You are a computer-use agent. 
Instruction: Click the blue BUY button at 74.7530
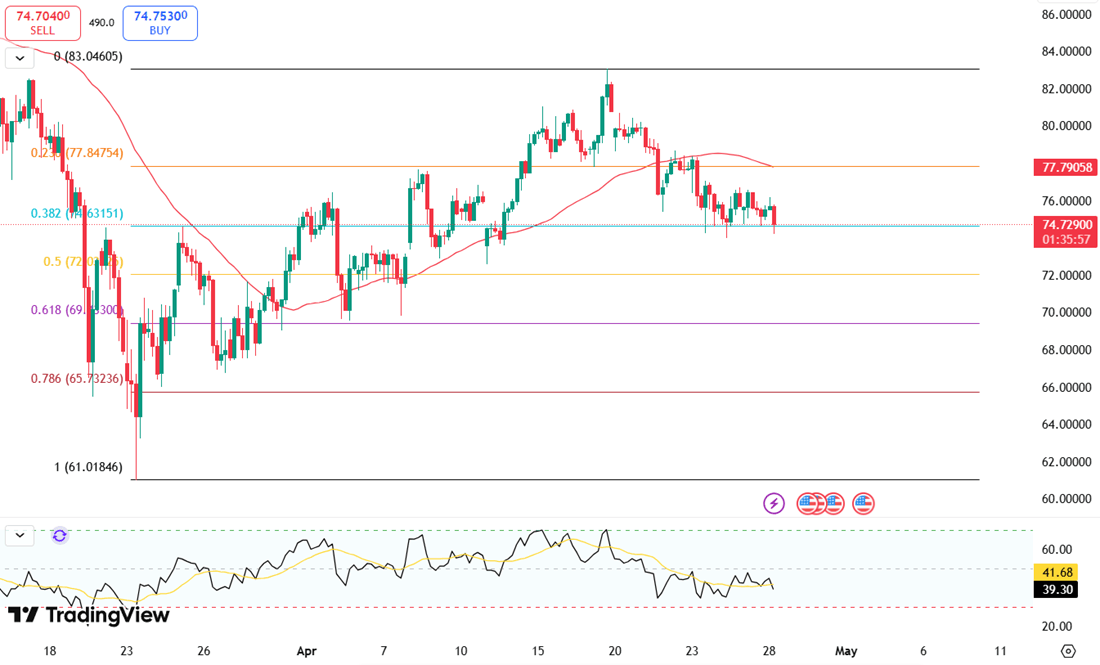160,22
